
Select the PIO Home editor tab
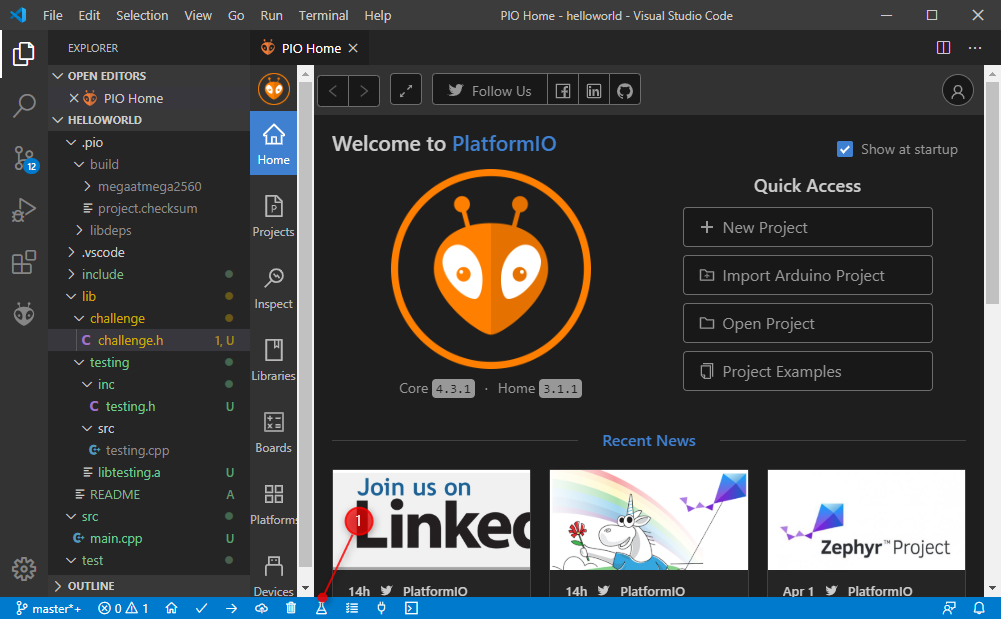[x=310, y=48]
